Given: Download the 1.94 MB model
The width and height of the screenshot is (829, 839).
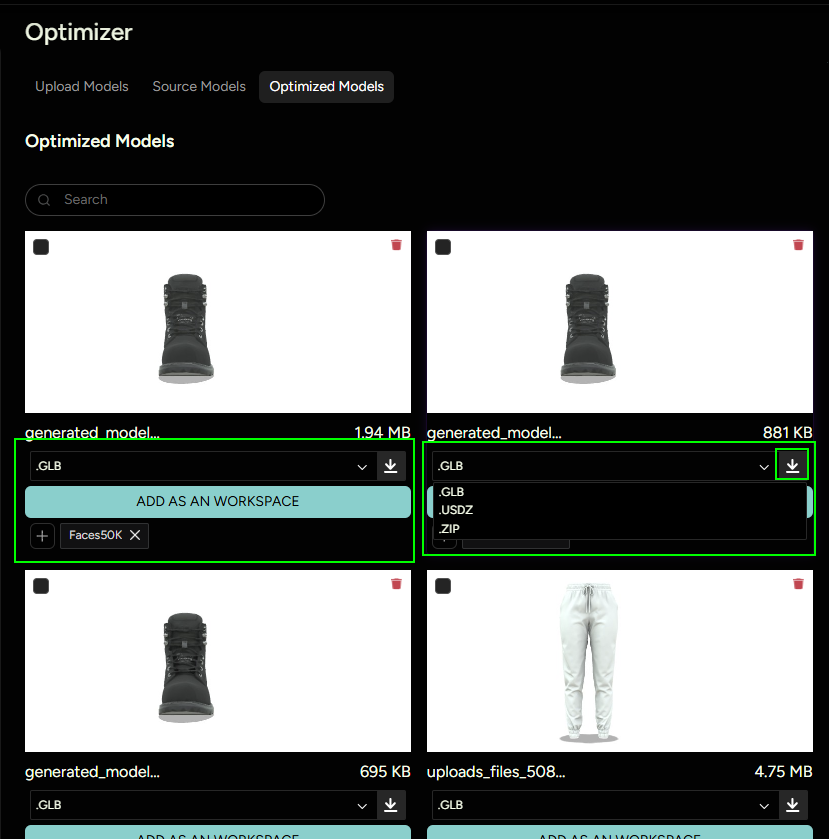Looking at the screenshot, I should tap(391, 466).
